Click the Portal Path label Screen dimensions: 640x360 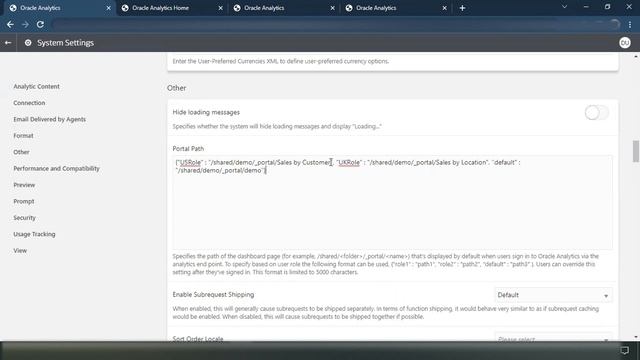(188, 149)
